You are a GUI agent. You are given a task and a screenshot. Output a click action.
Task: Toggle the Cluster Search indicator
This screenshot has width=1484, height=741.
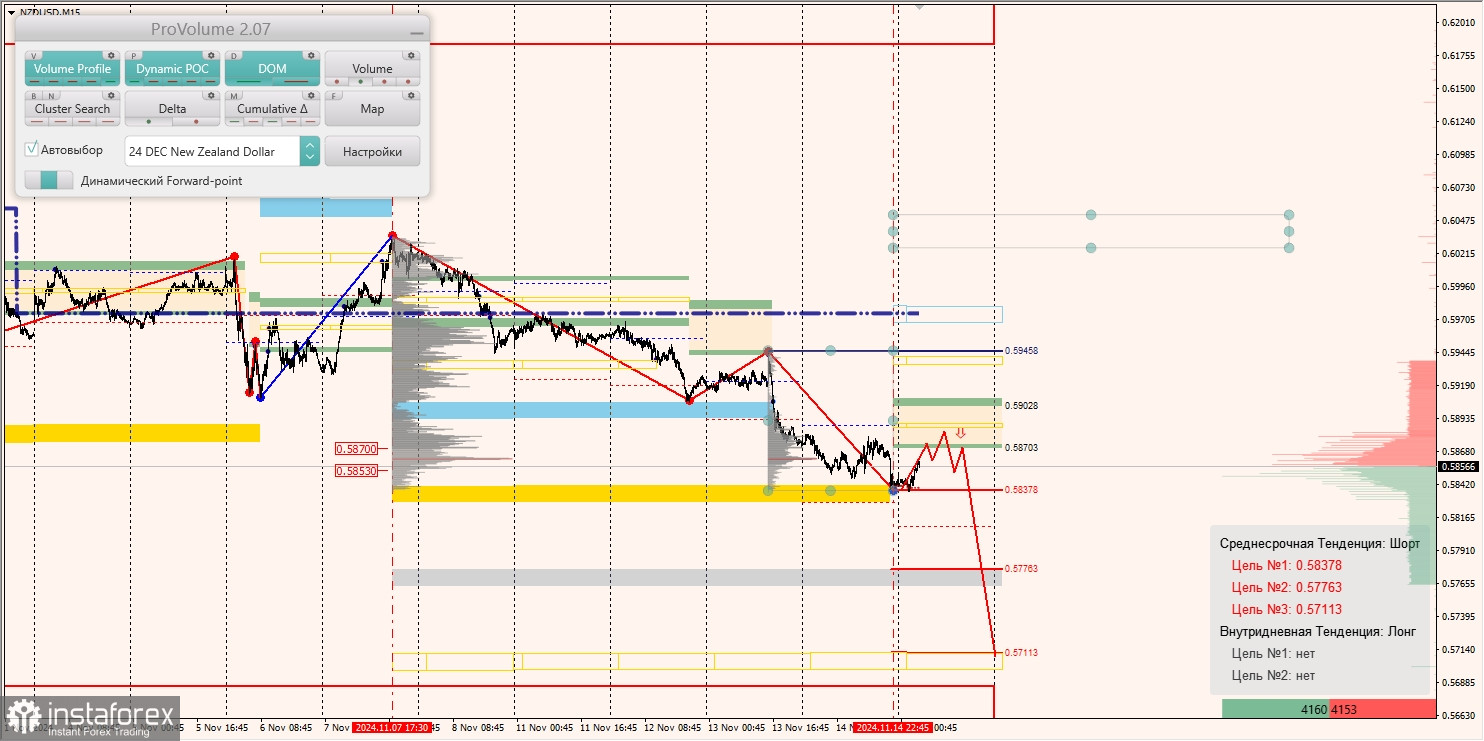tap(72, 108)
